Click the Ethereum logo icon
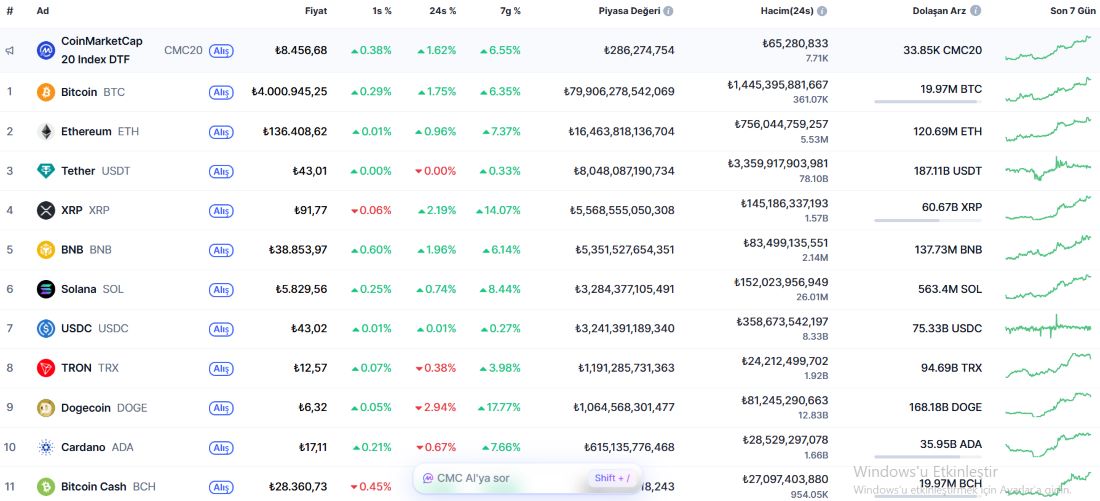 (x=46, y=132)
